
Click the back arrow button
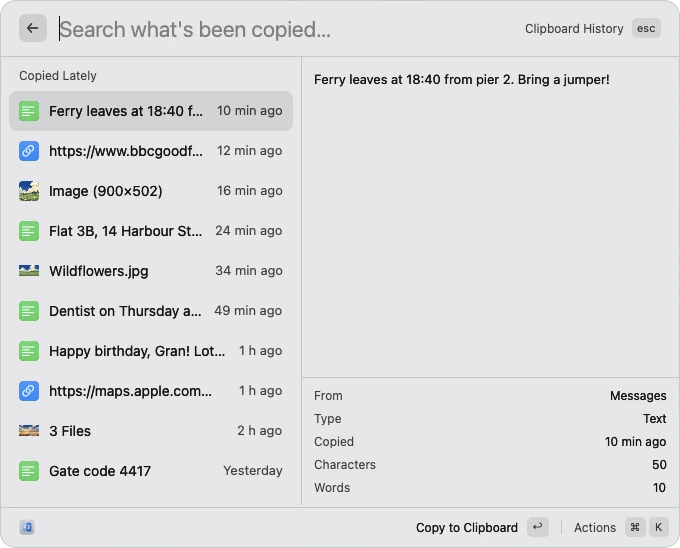click(33, 28)
